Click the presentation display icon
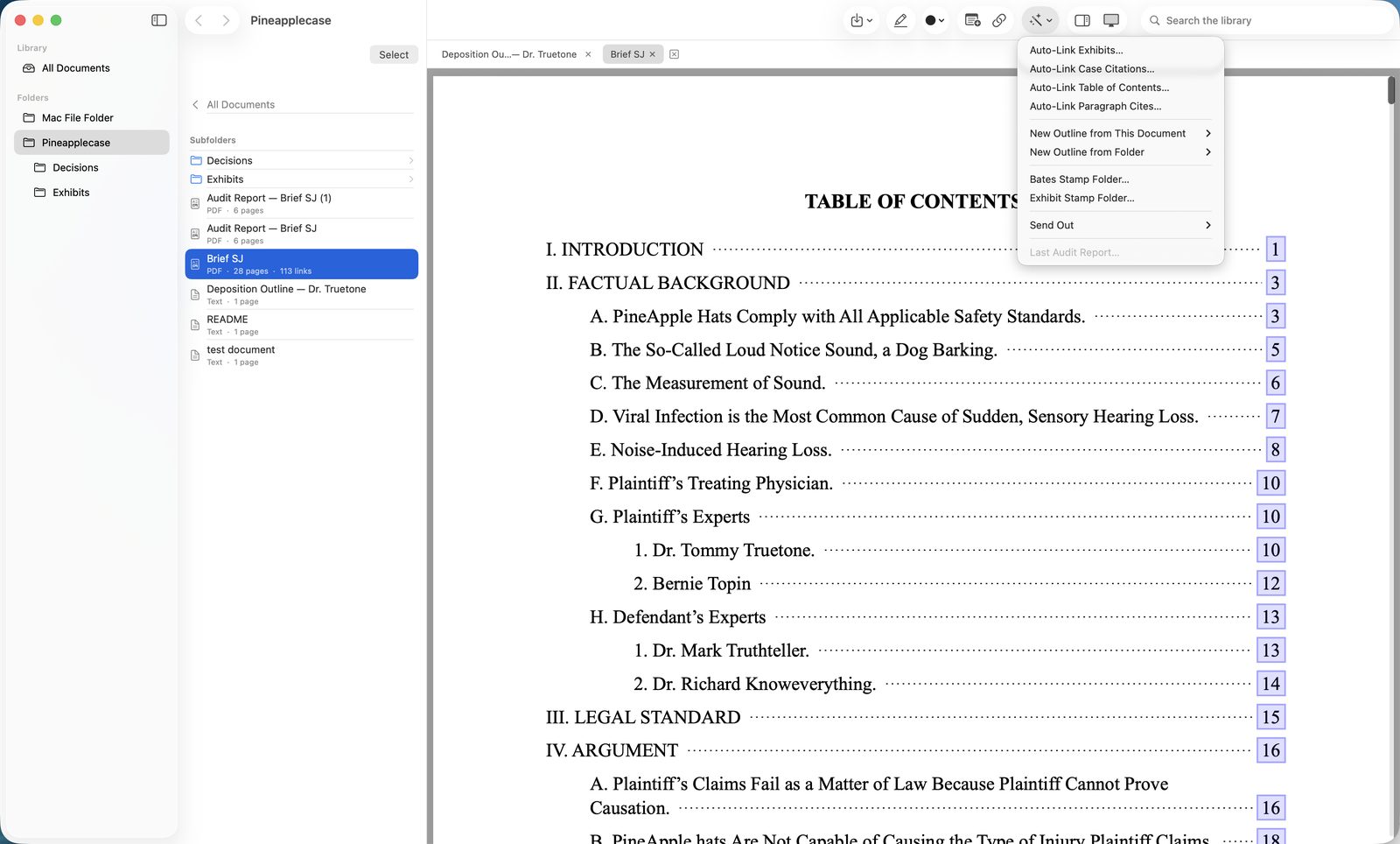 tap(1111, 20)
